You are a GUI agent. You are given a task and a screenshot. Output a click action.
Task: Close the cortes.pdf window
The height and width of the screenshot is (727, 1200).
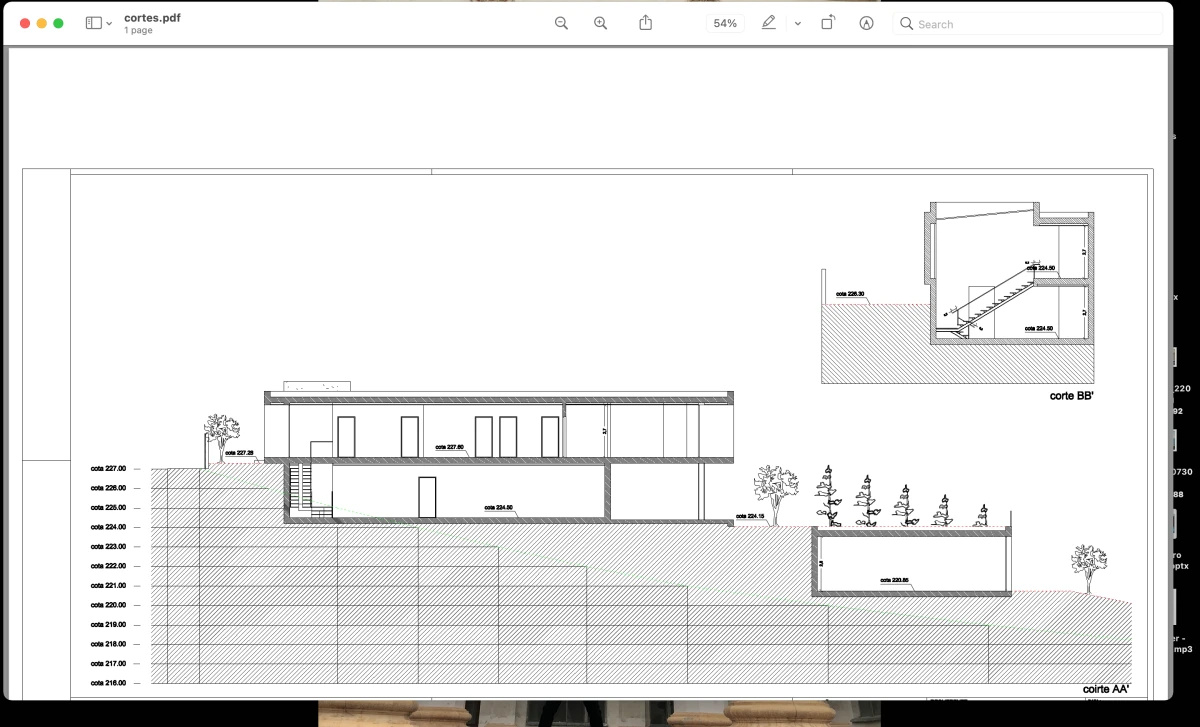coord(25,23)
